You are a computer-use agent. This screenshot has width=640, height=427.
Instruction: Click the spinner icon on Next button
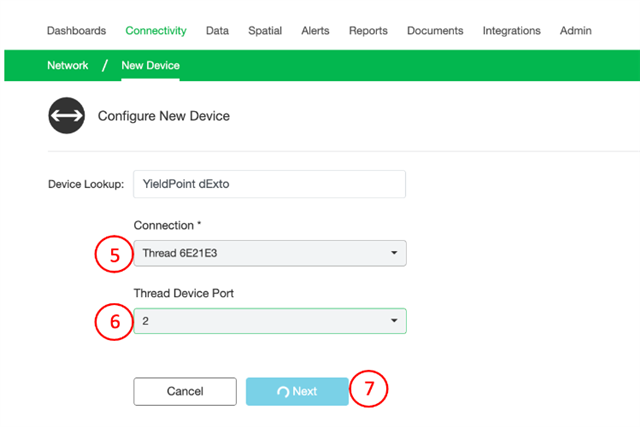(283, 392)
